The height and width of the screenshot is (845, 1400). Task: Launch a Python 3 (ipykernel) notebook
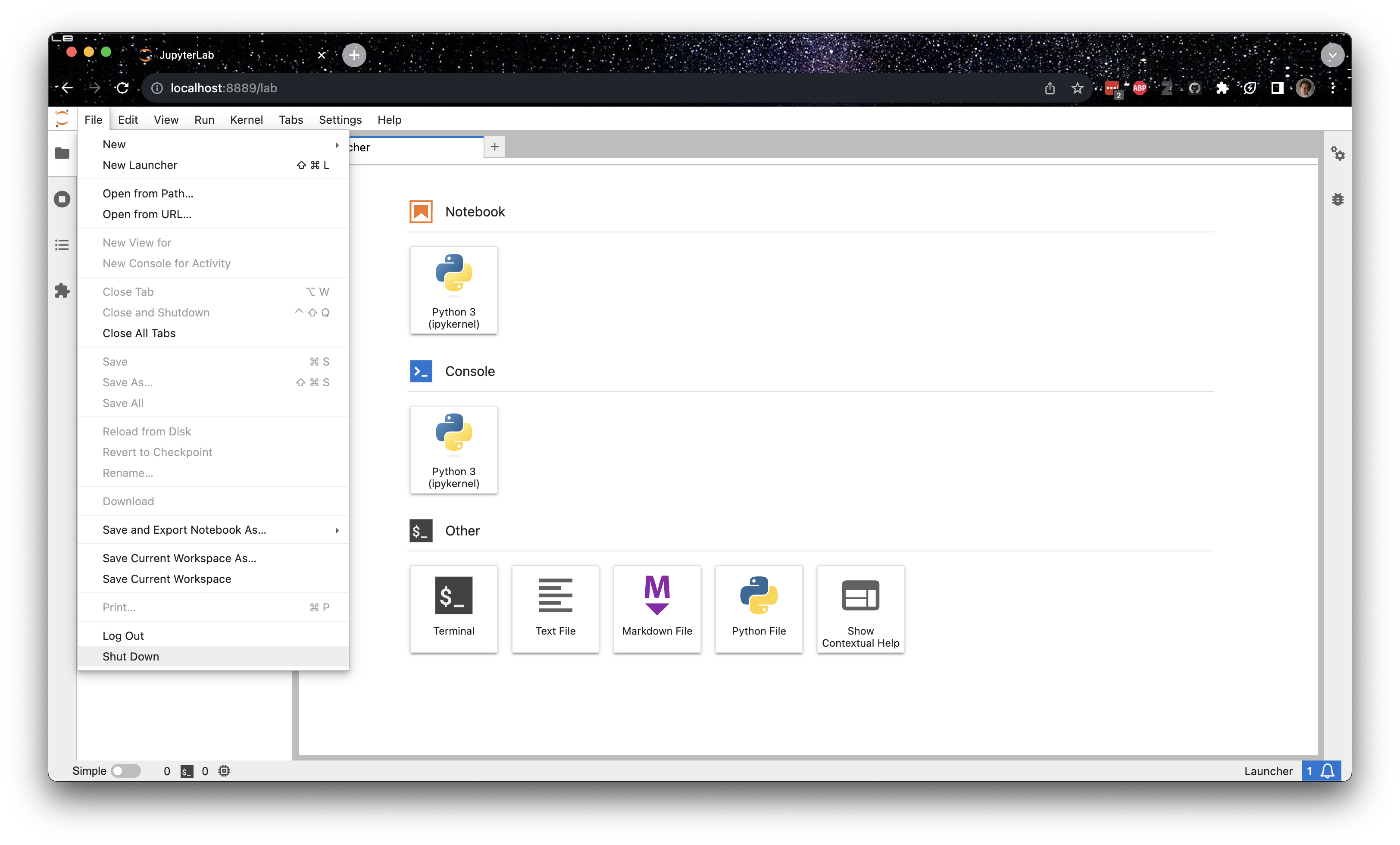click(x=453, y=290)
